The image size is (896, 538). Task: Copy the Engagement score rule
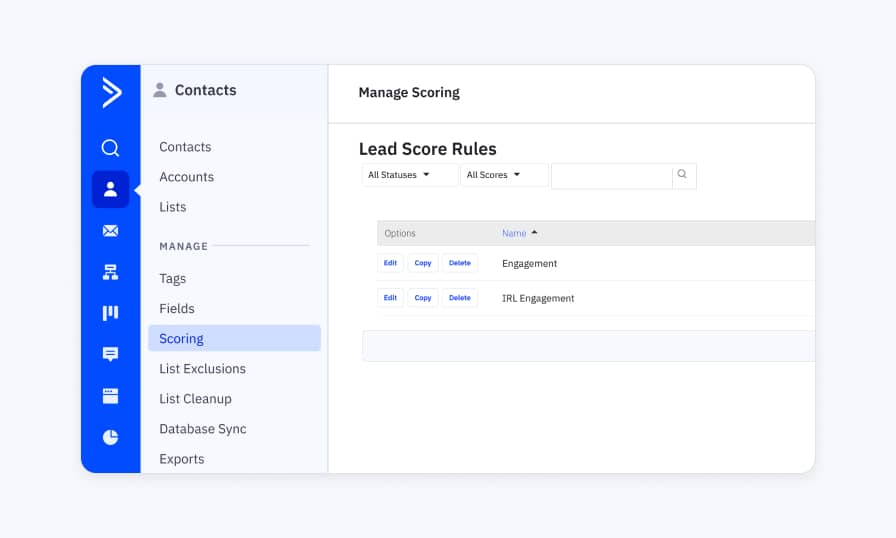pyautogui.click(x=423, y=264)
